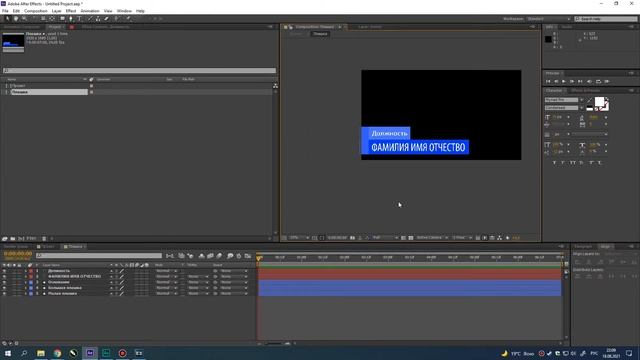The width and height of the screenshot is (640, 360).
Task: Open Adobe After Effects from Windows taskbar
Action: pyautogui.click(x=90, y=353)
